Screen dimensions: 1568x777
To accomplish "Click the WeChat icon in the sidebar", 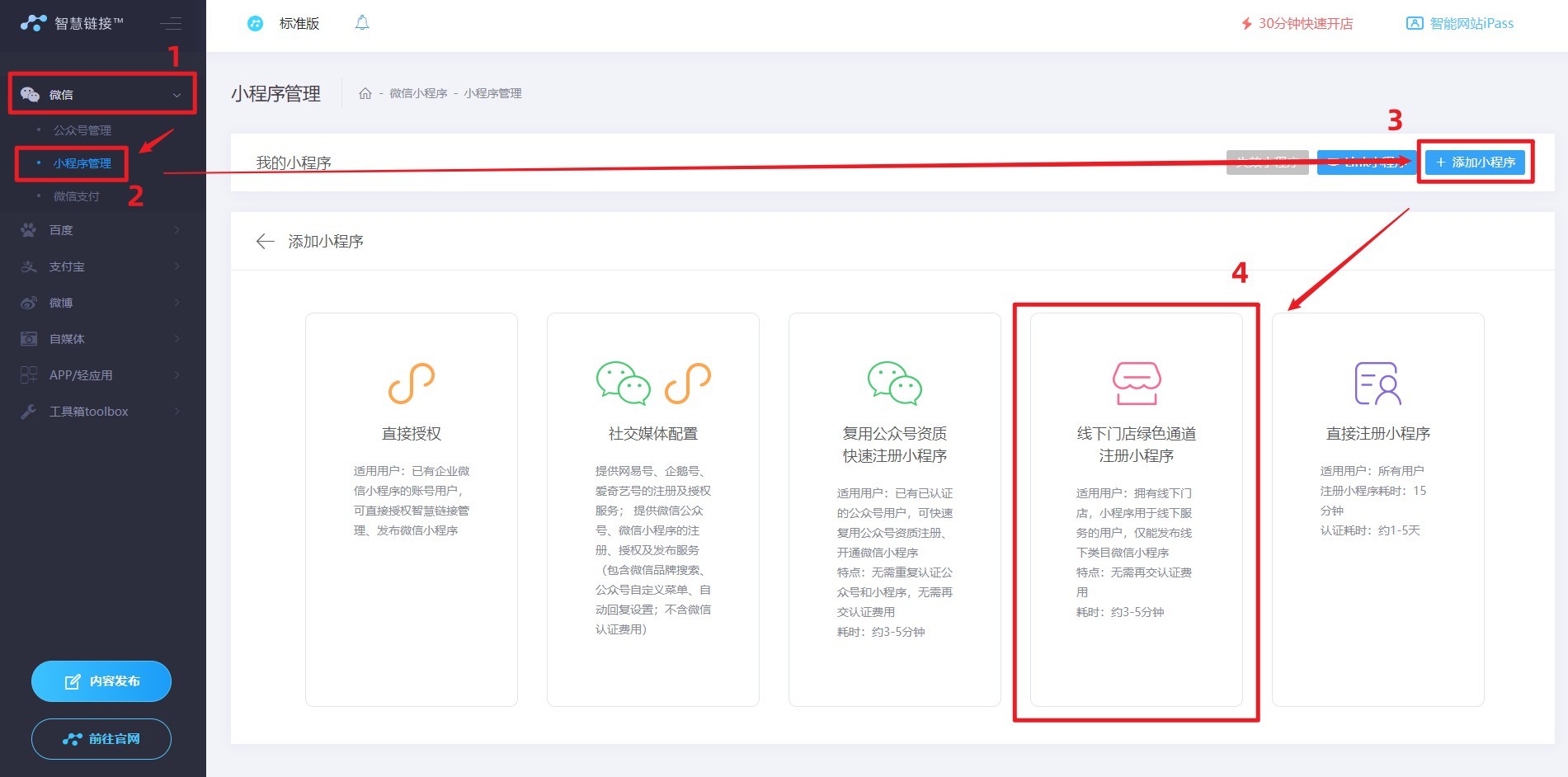I will pyautogui.click(x=30, y=94).
